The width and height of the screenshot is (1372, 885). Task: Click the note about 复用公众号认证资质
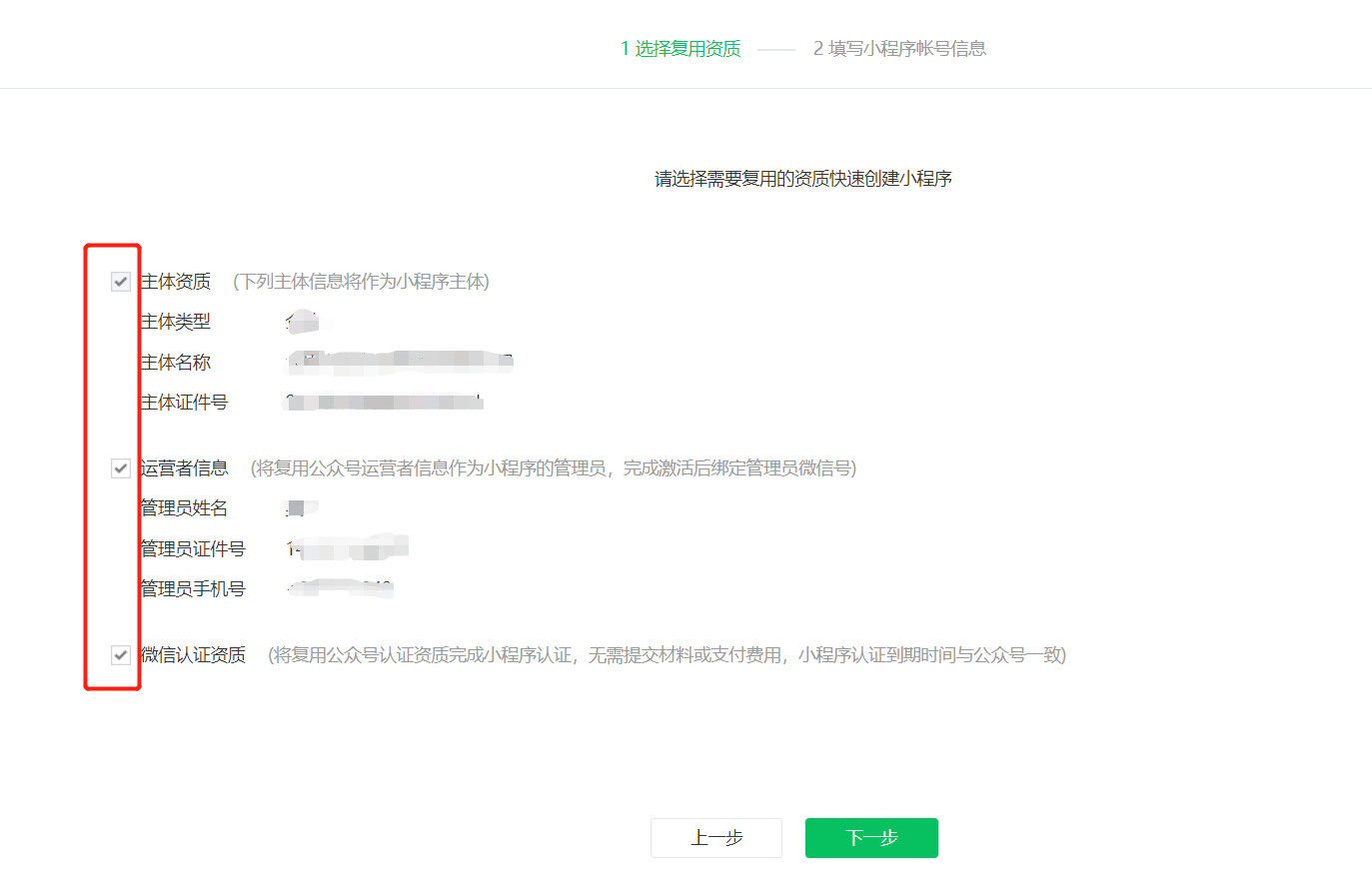tap(668, 655)
